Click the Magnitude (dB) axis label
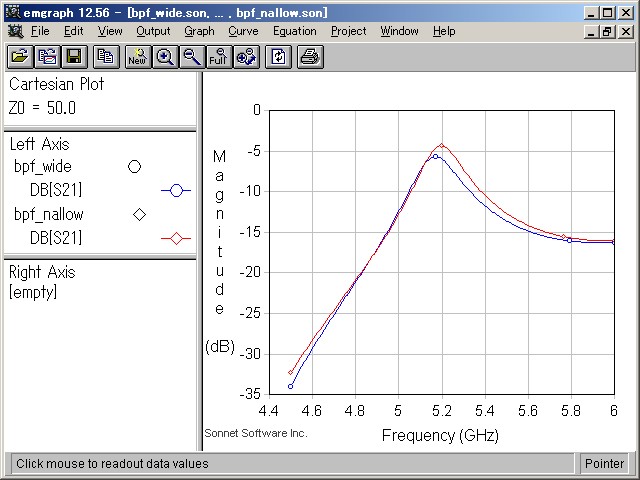The width and height of the screenshot is (640, 480). 220,252
